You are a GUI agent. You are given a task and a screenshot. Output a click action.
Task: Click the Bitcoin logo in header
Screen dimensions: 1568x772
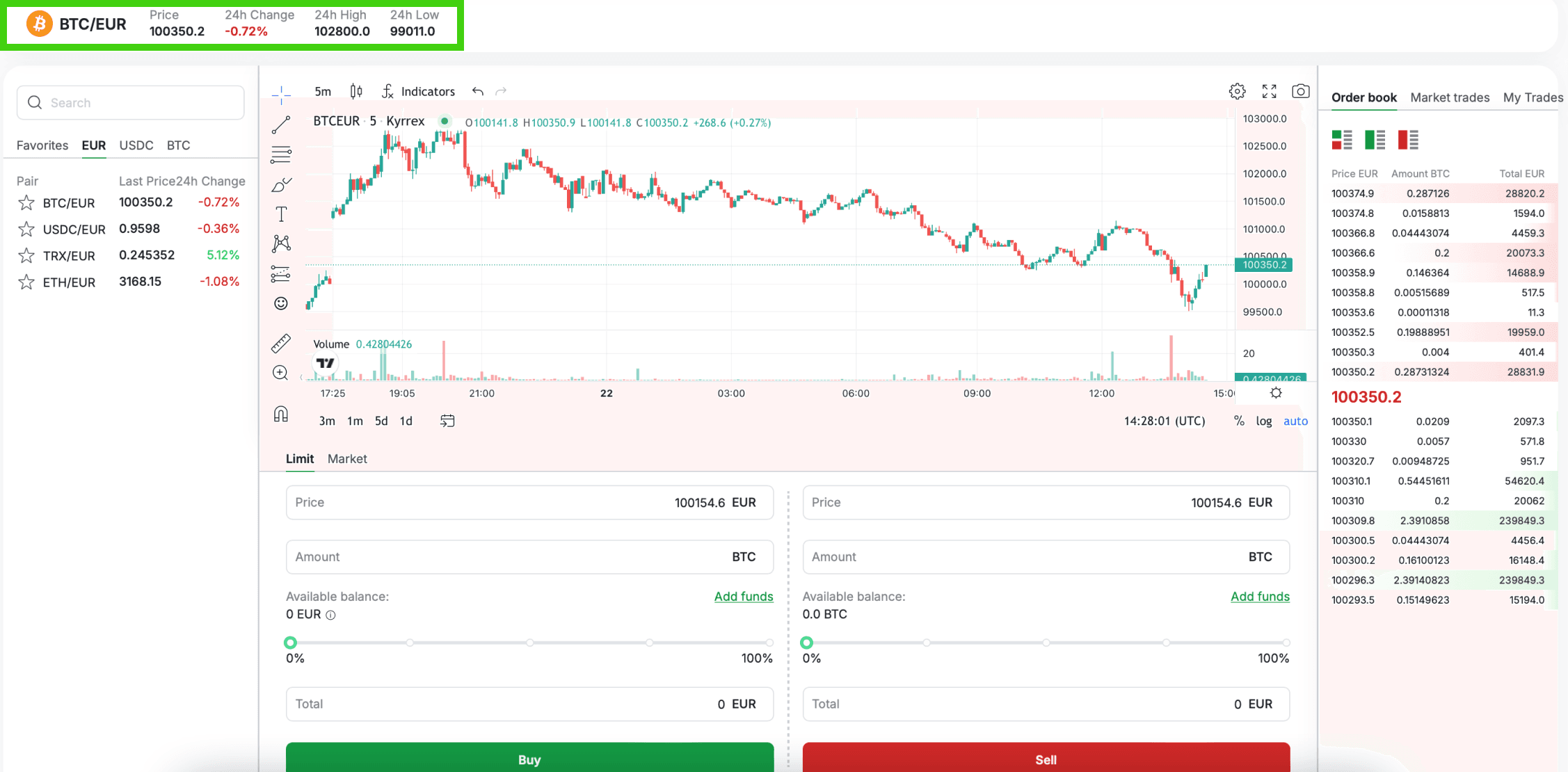[40, 24]
